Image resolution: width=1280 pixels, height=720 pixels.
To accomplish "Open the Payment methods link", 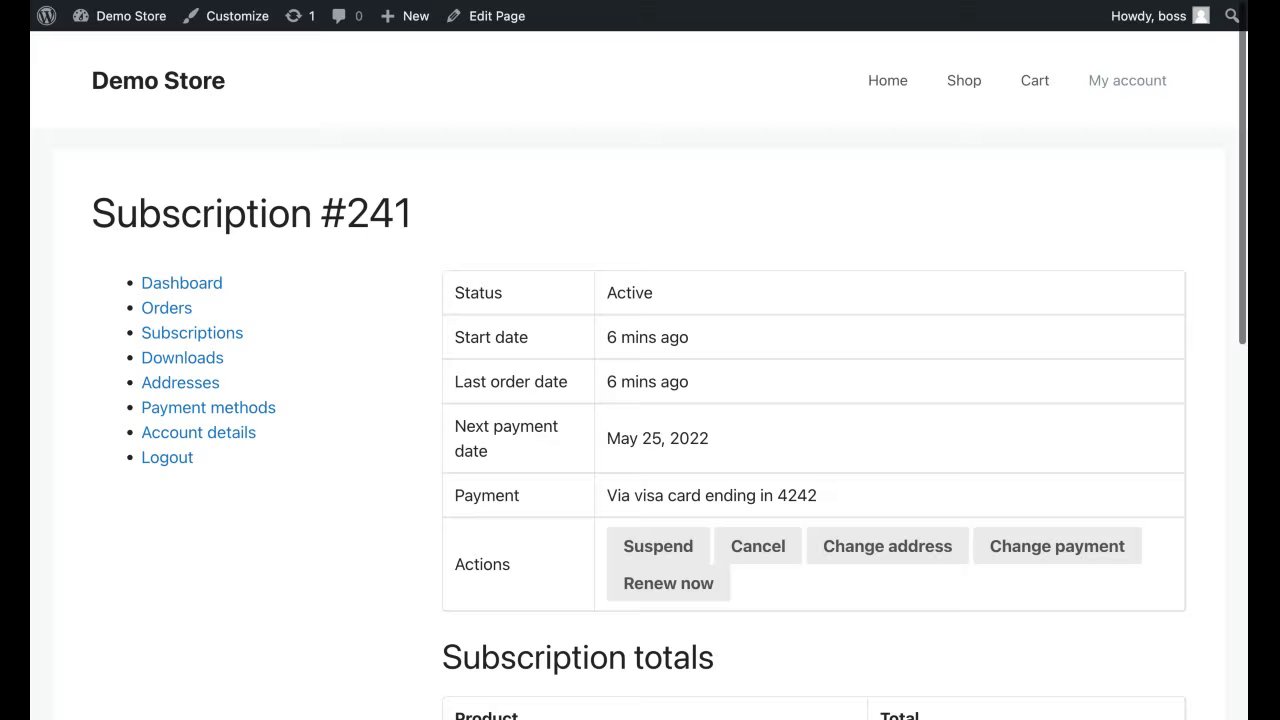I will pyautogui.click(x=208, y=407).
